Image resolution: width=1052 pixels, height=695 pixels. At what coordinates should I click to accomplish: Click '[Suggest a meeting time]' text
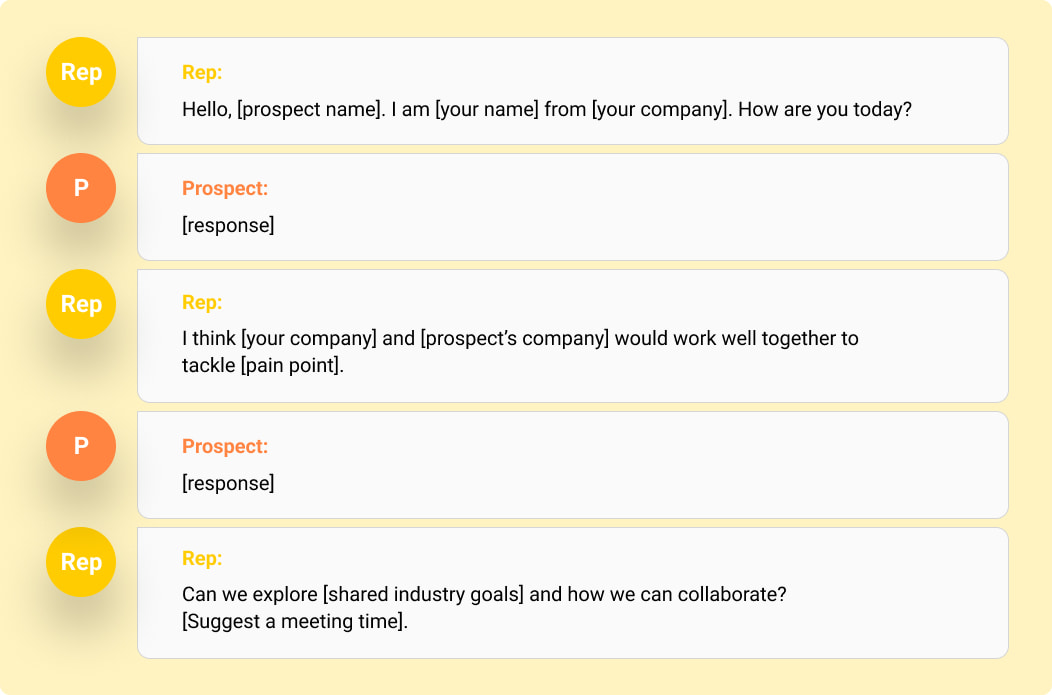click(295, 621)
